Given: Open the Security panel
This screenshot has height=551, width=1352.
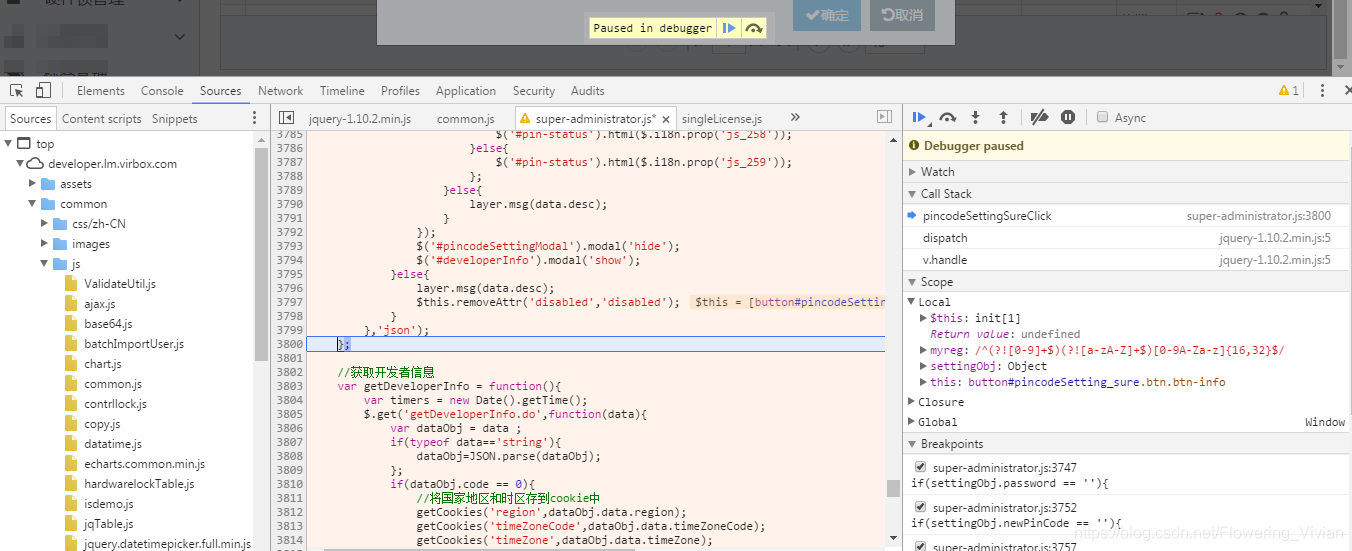Looking at the screenshot, I should pyautogui.click(x=534, y=91).
